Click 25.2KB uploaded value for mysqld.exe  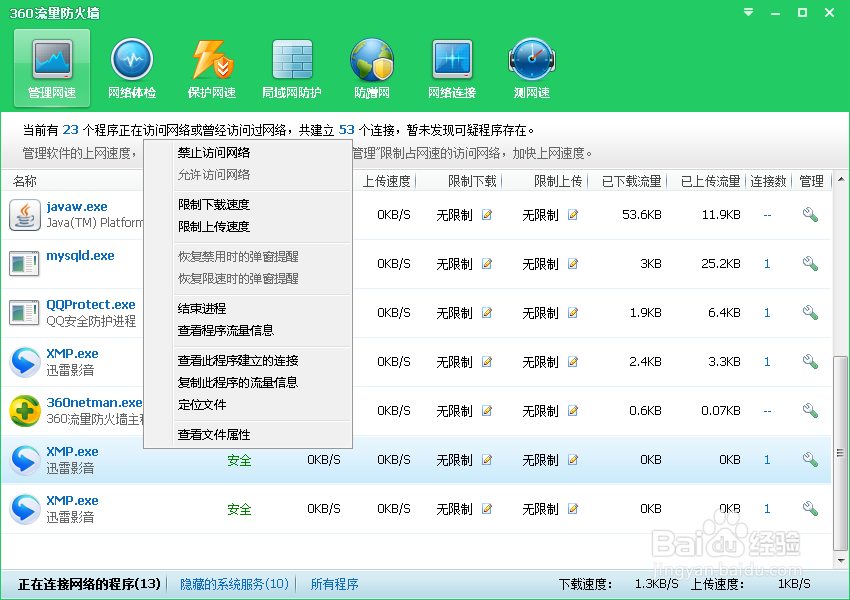point(721,264)
